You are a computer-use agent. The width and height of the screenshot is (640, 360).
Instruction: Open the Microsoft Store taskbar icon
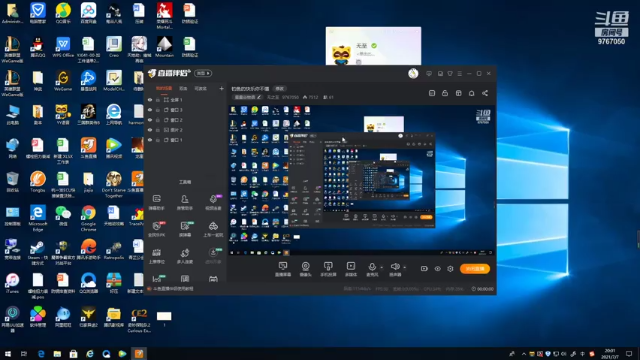coord(73,354)
